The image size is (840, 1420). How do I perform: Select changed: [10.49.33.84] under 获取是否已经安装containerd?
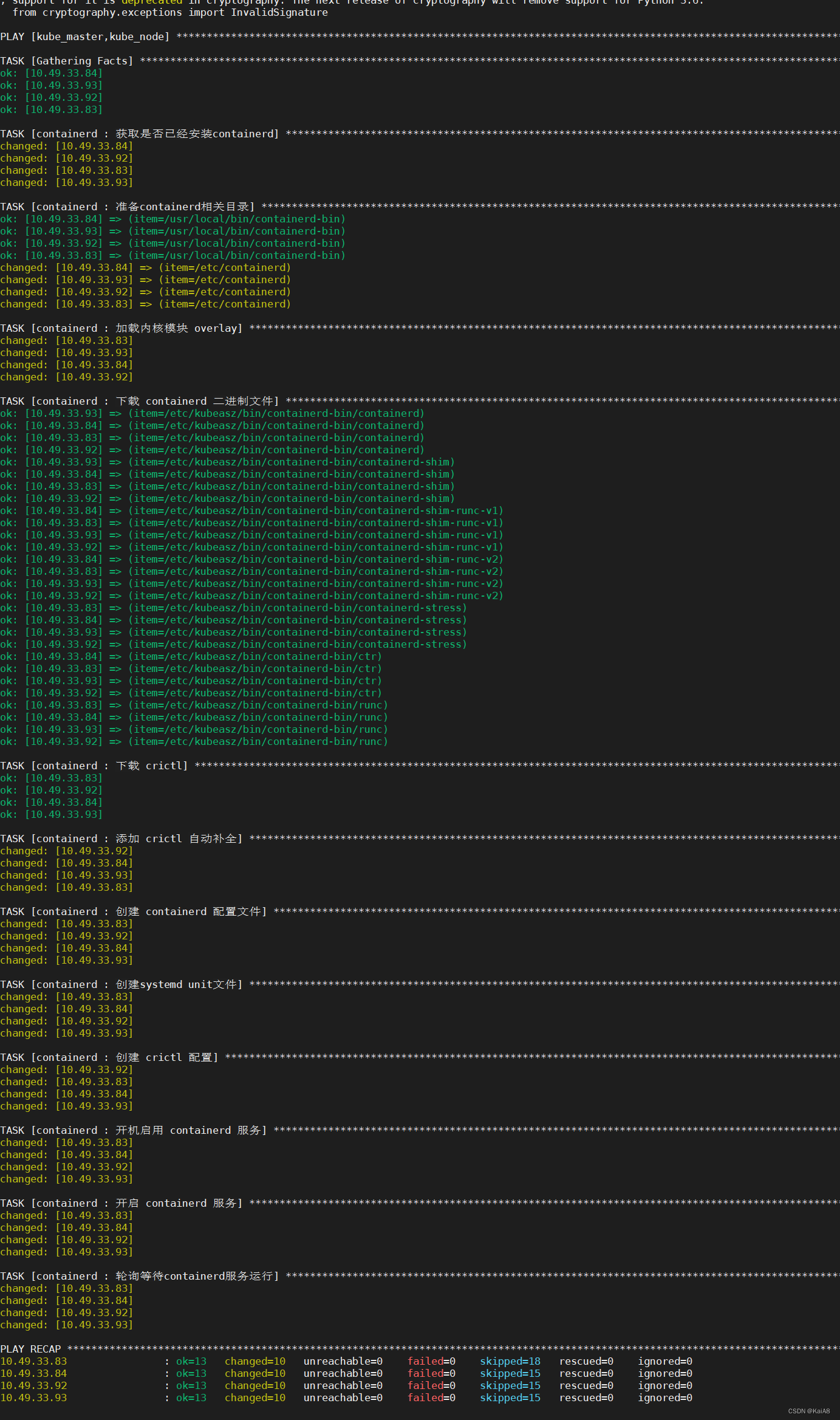67,146
